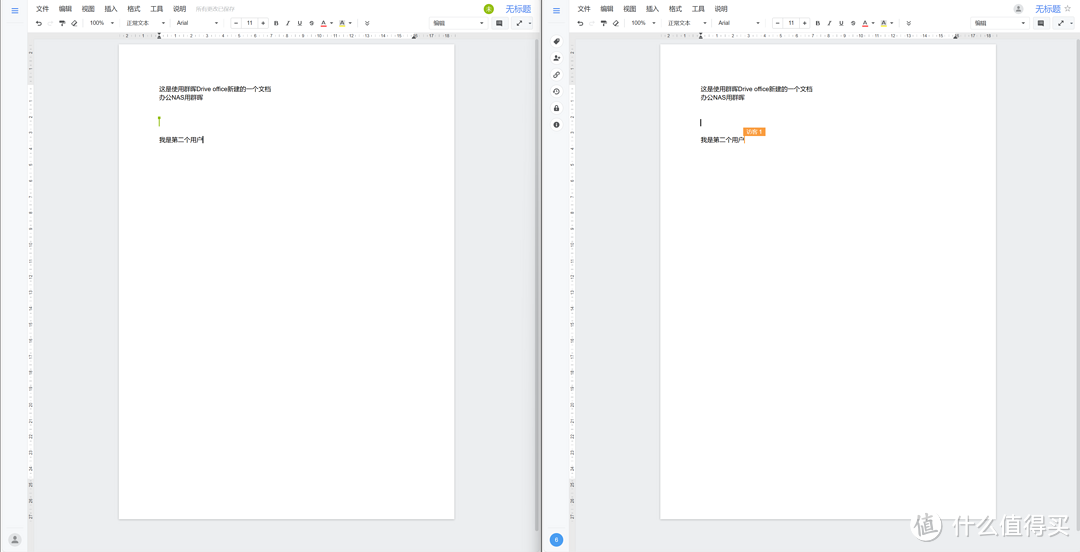The height and width of the screenshot is (552, 1080).
Task: Open the 100% zoom dropdown in left window
Action: 101,23
